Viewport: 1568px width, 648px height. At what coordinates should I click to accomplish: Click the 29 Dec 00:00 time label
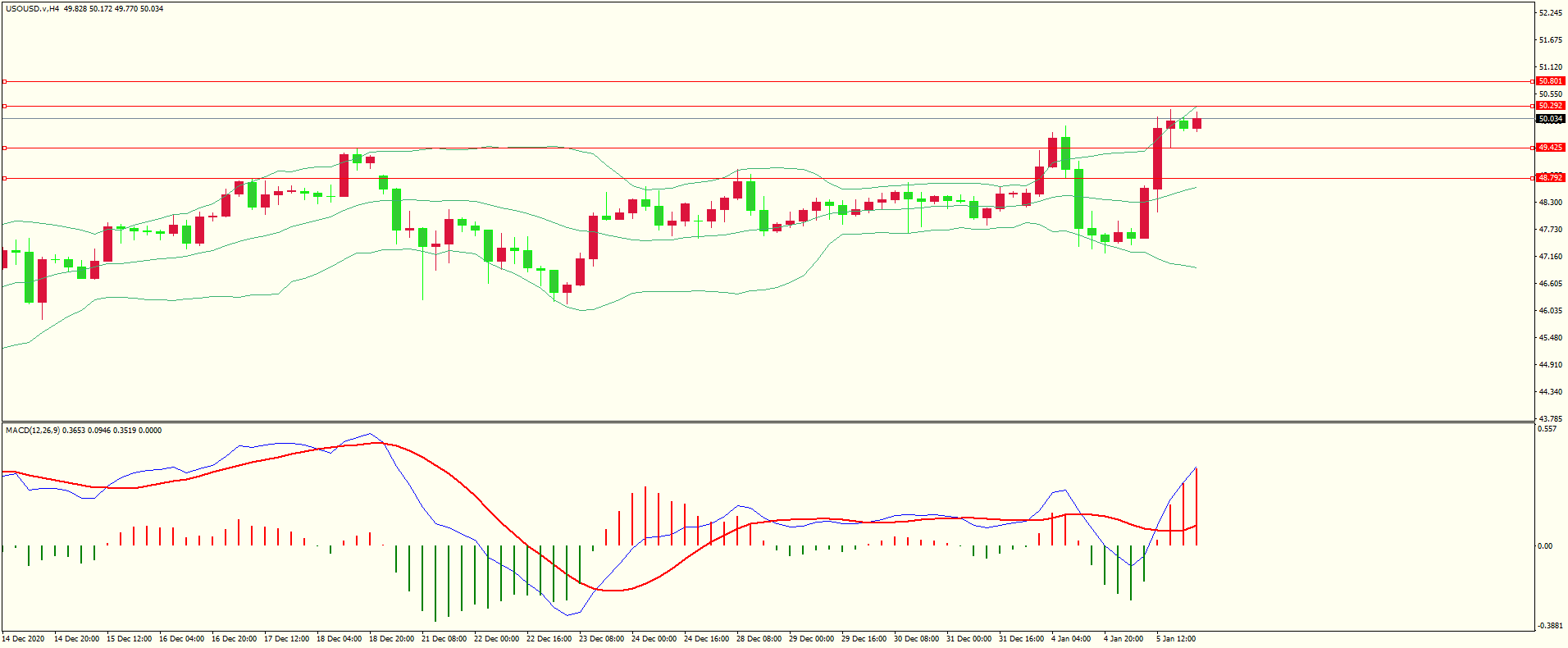pos(812,639)
